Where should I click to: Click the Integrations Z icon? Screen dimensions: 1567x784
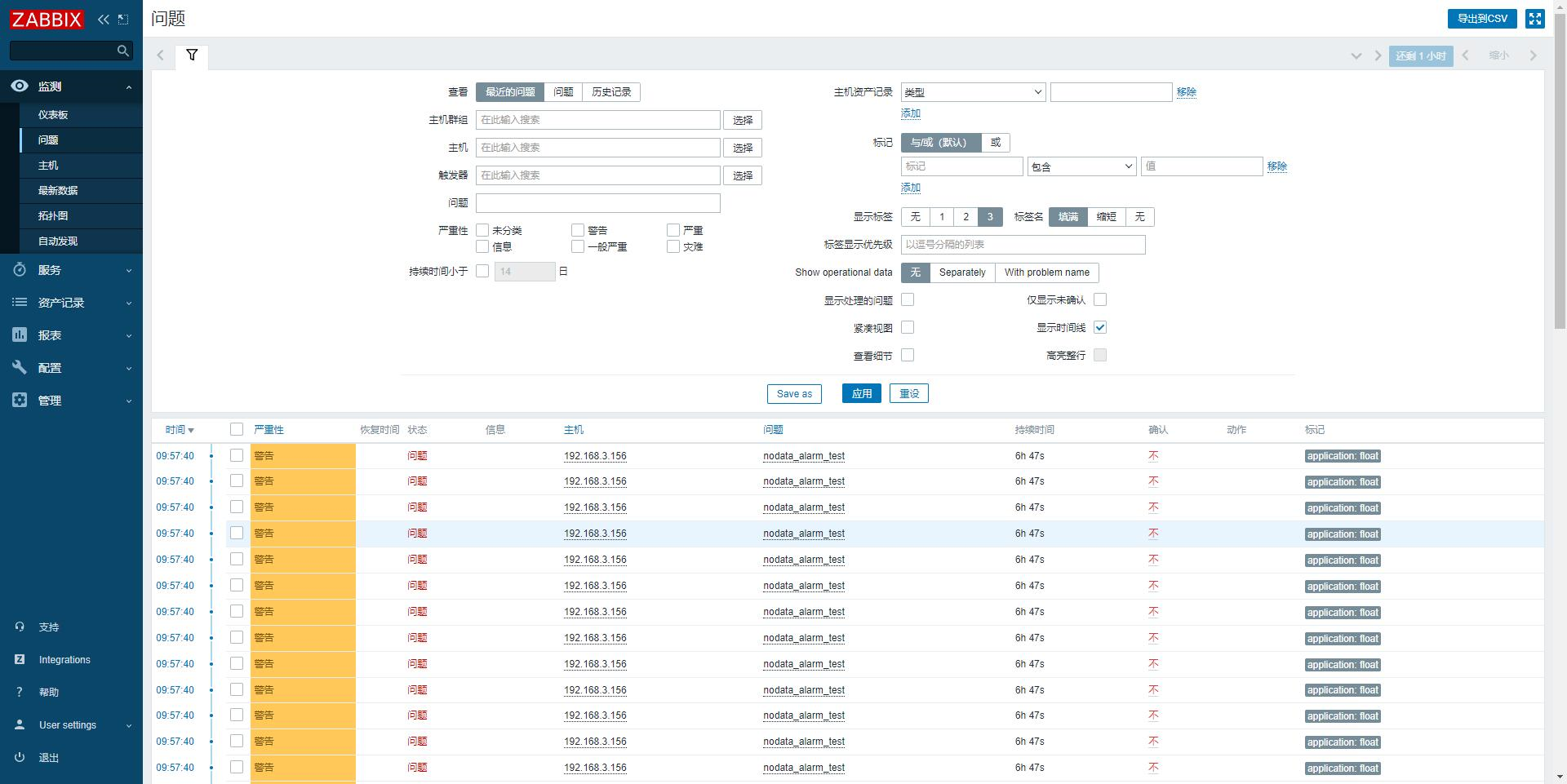(x=20, y=659)
